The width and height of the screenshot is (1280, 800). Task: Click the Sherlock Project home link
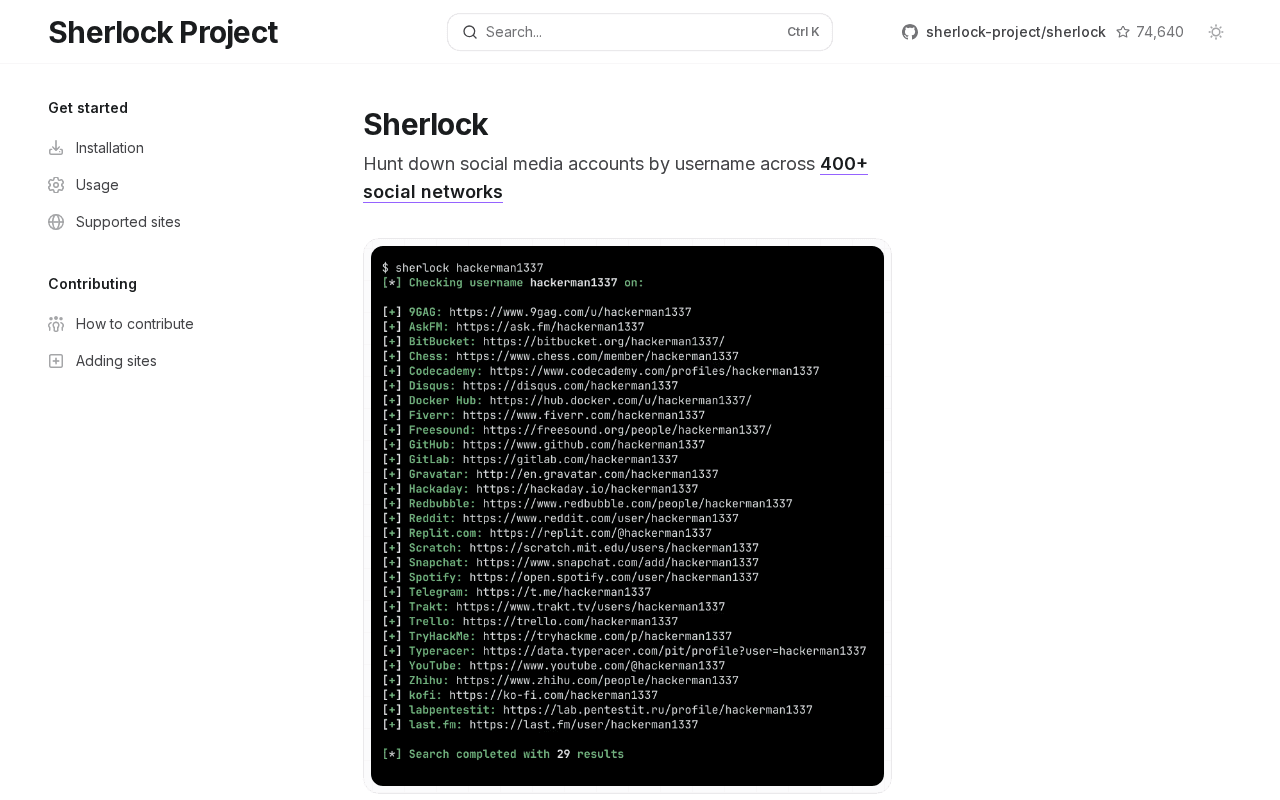pos(163,31)
